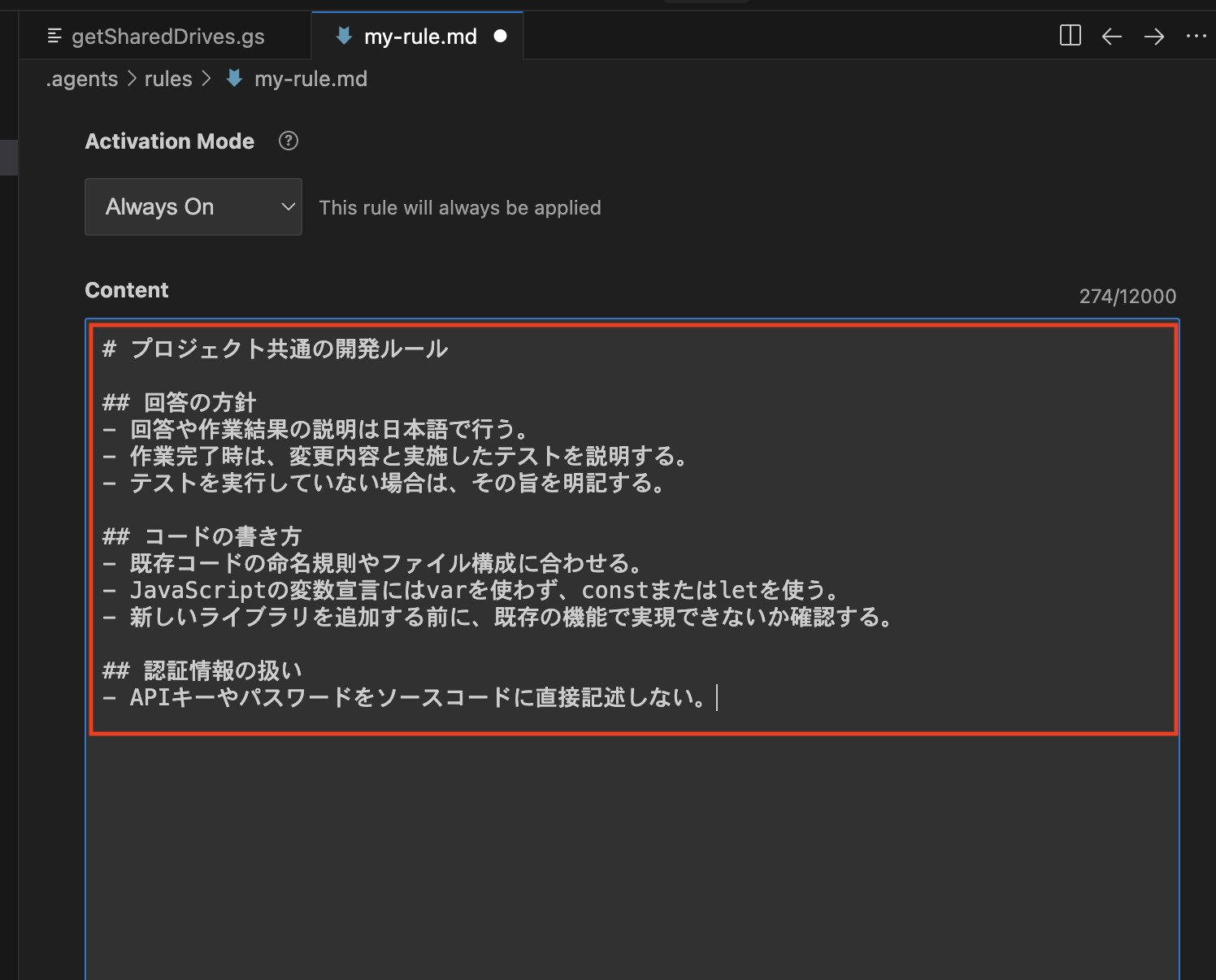The image size is (1216, 980).
Task: Click the '## 回答の方針' heading line
Action: (180, 403)
